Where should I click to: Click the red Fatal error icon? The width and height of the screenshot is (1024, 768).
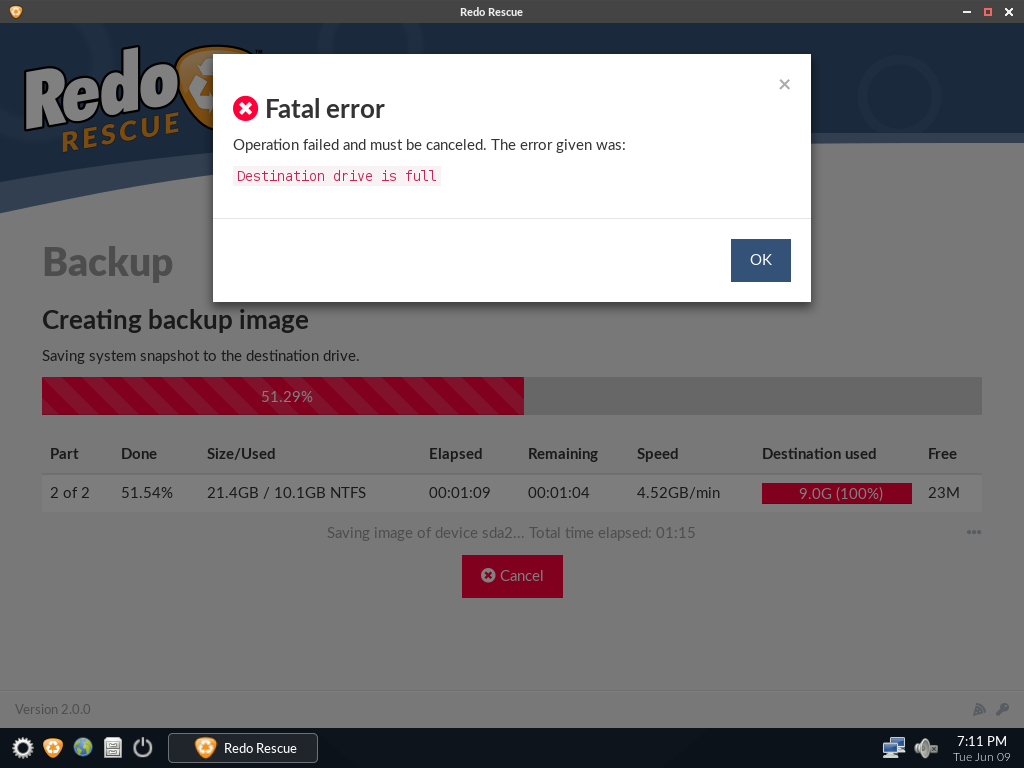(246, 108)
